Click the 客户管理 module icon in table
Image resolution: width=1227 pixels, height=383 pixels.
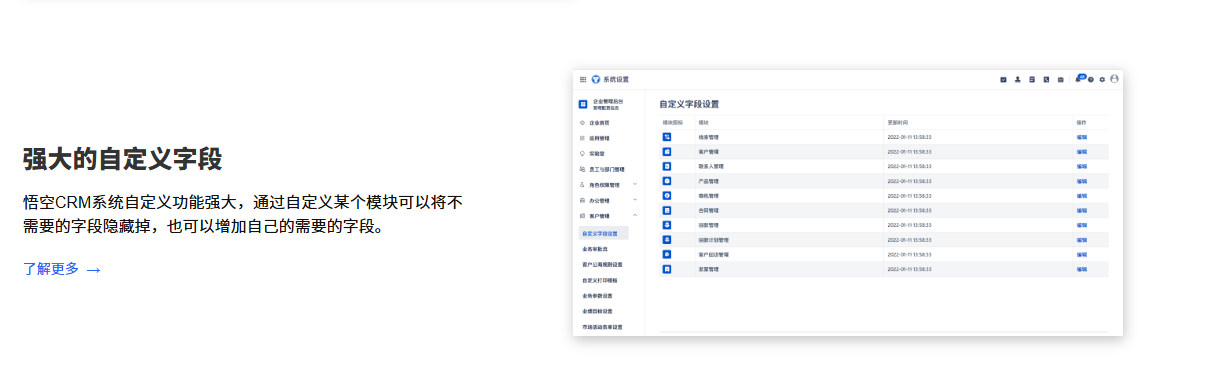667,152
